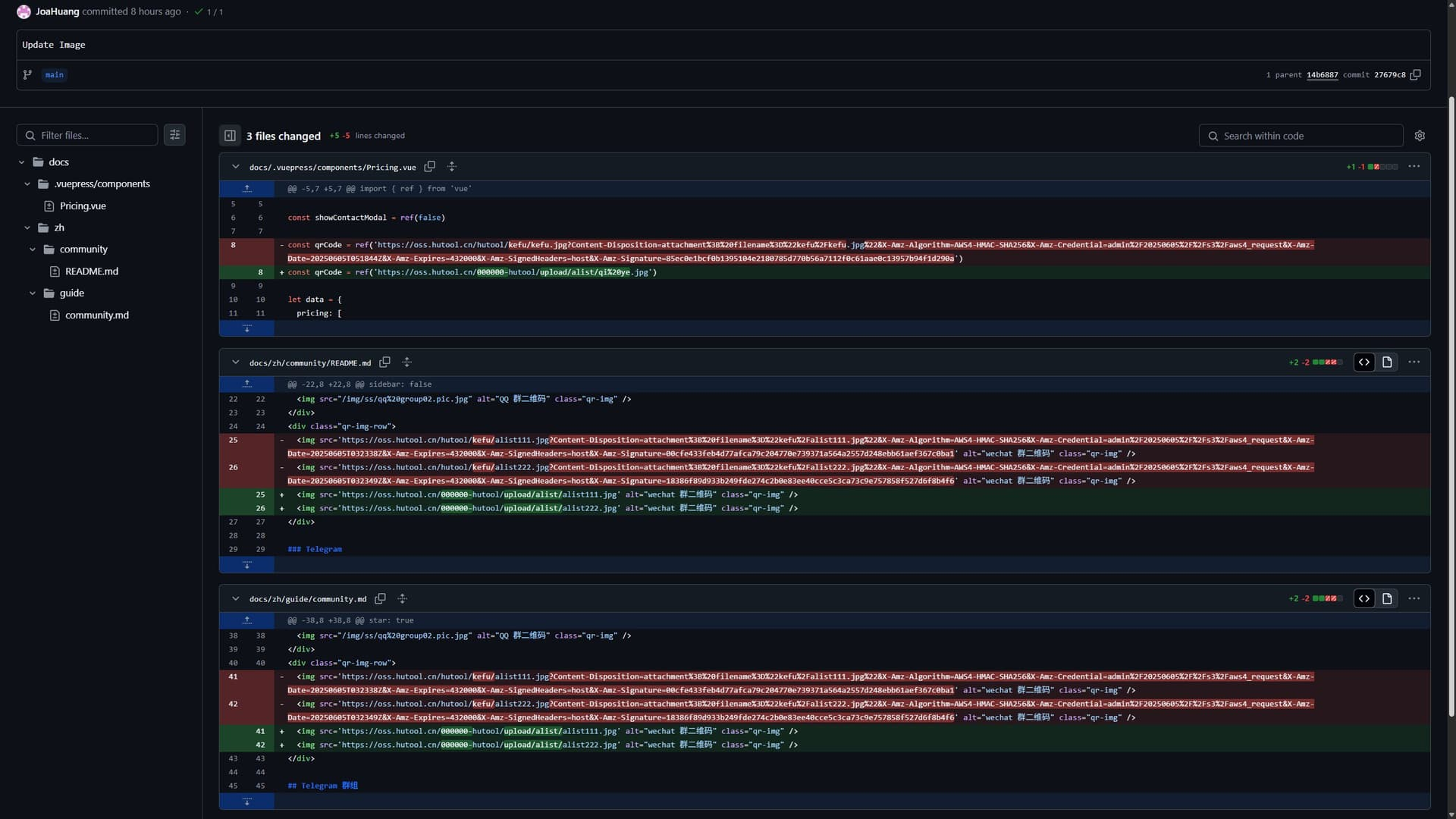Toggle the file tree sidebar panel
The height and width of the screenshot is (819, 1456).
pos(230,136)
